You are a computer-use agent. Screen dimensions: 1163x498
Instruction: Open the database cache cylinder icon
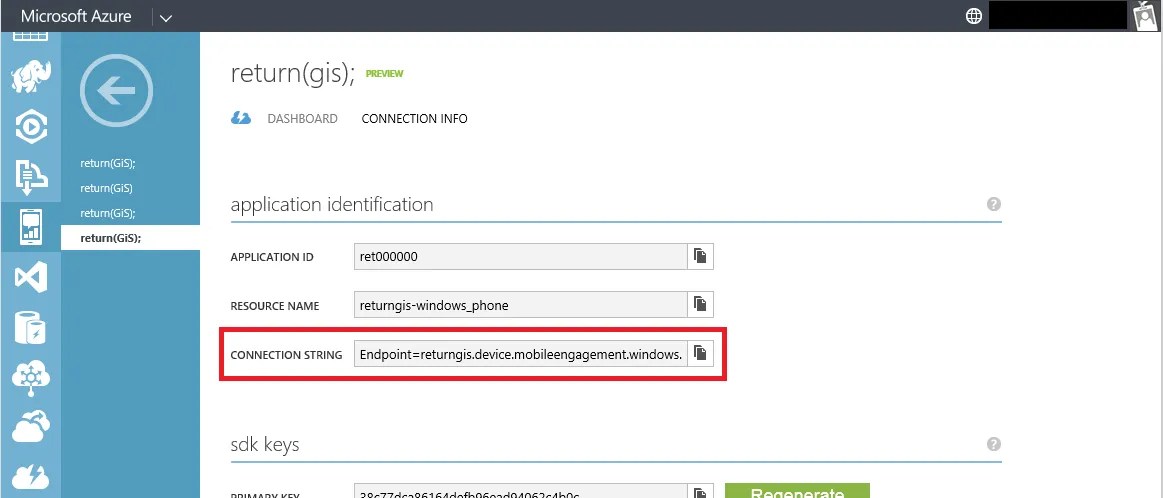coord(30,327)
